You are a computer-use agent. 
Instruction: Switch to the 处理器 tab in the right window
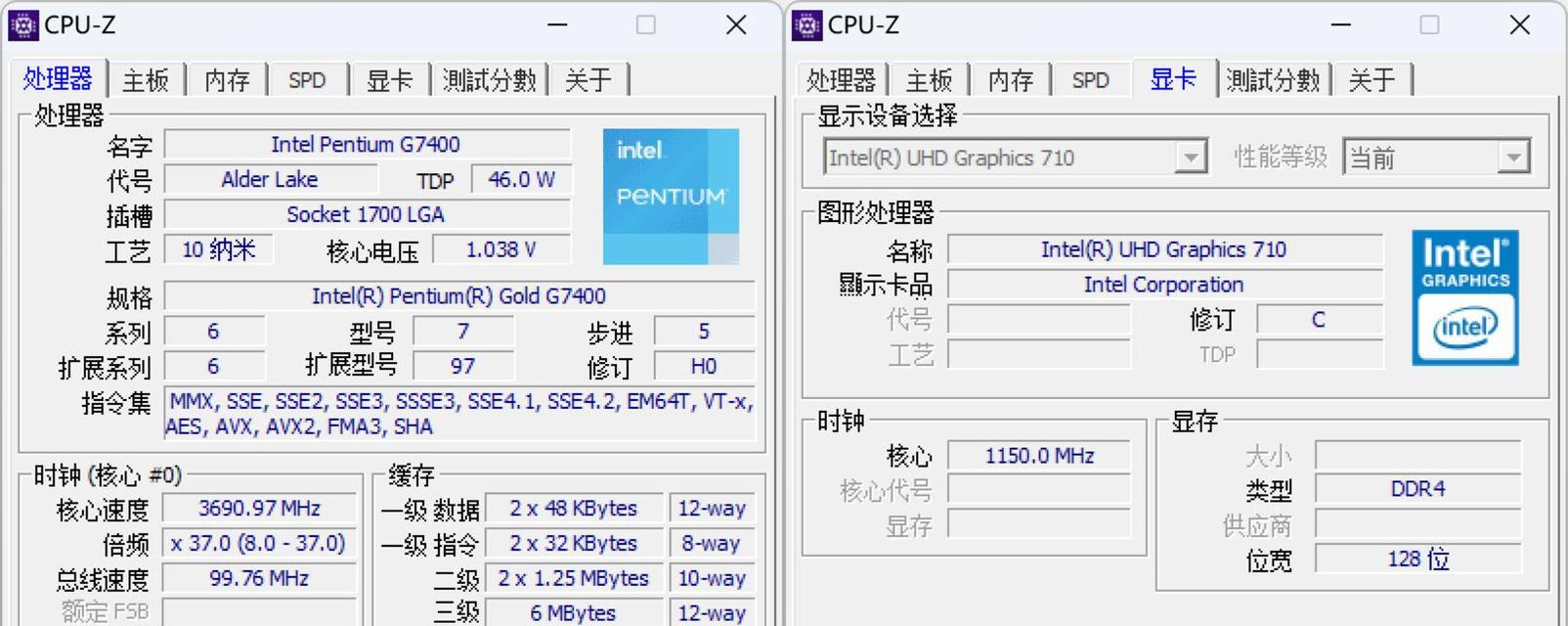tap(841, 80)
